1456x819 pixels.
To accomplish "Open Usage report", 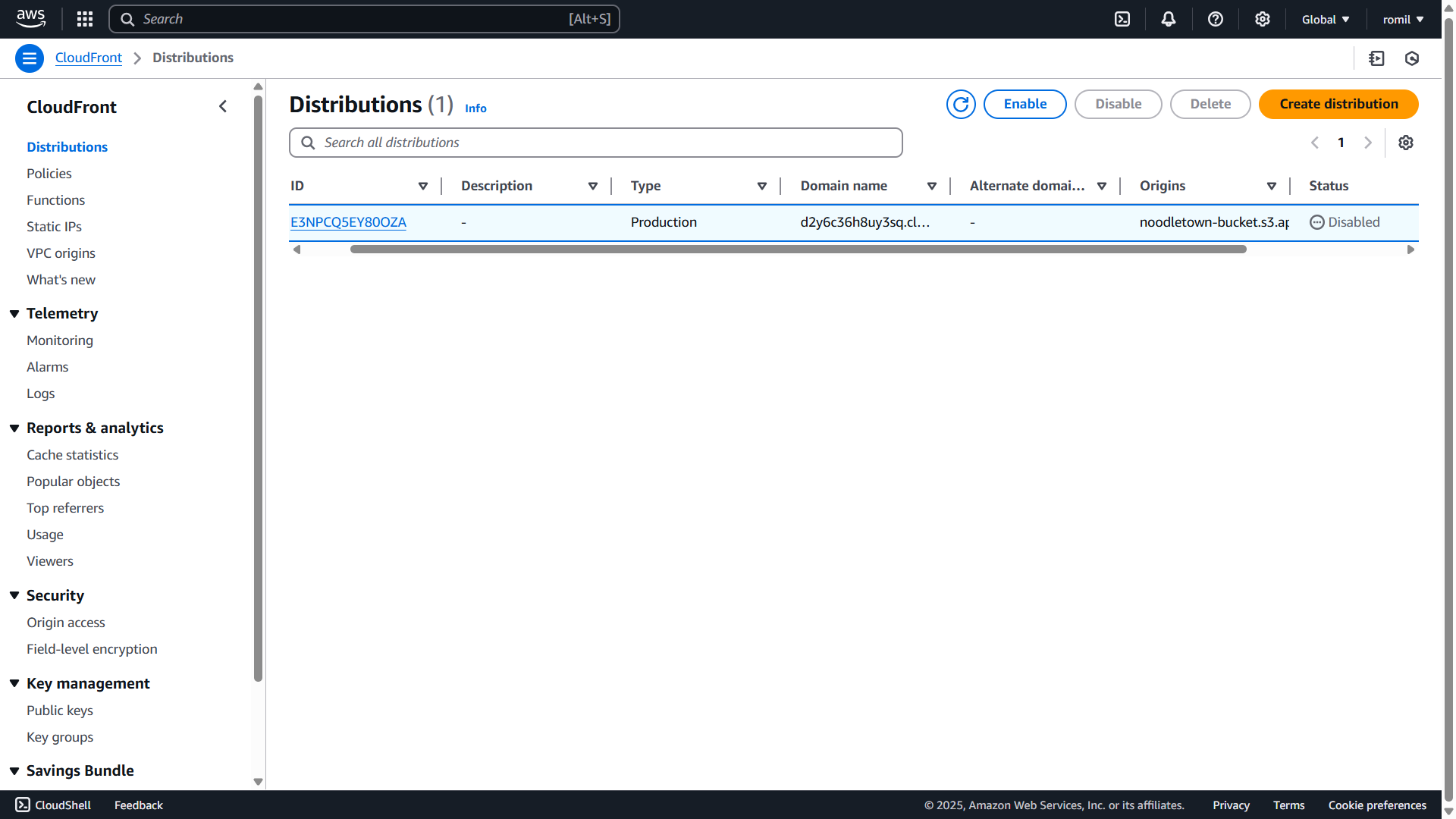I will [x=45, y=534].
